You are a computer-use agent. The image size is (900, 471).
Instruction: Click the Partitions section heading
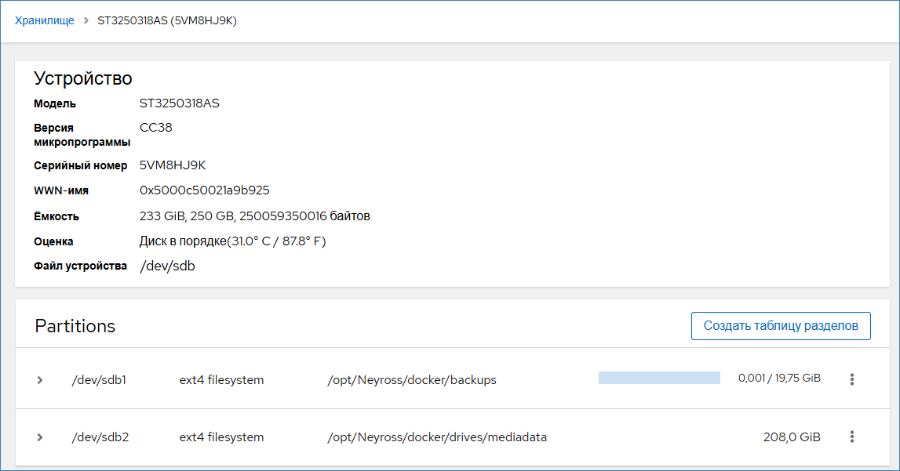click(x=75, y=326)
